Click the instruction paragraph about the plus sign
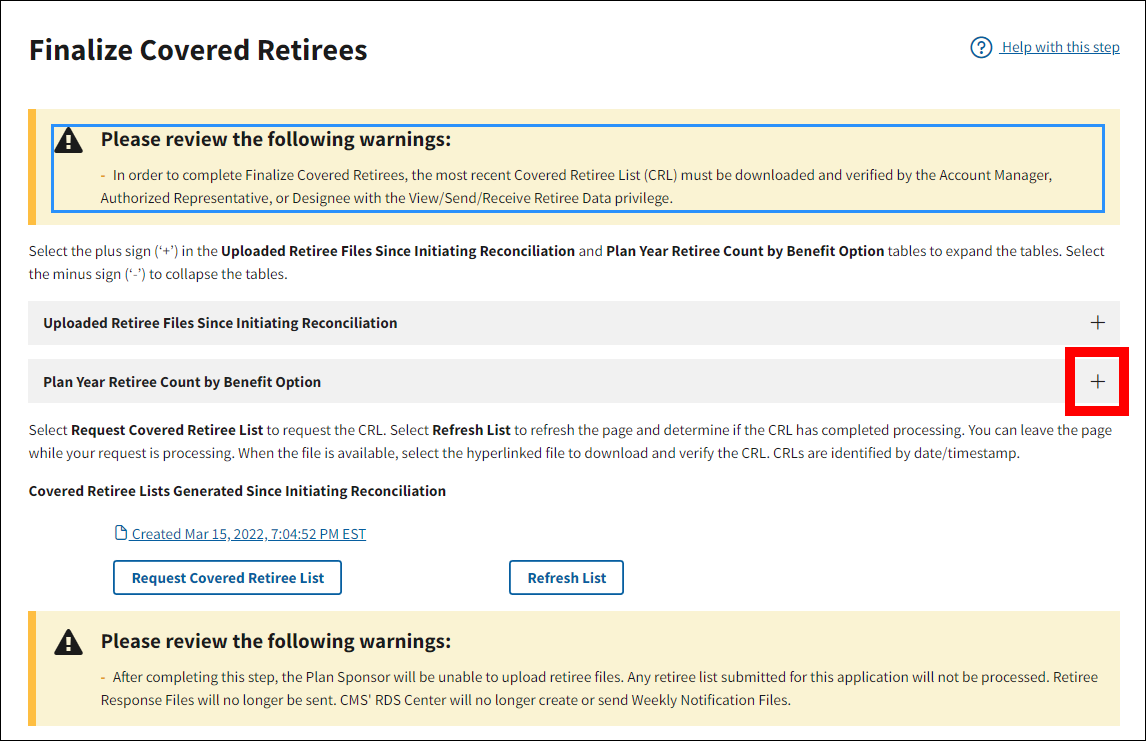 (566, 262)
